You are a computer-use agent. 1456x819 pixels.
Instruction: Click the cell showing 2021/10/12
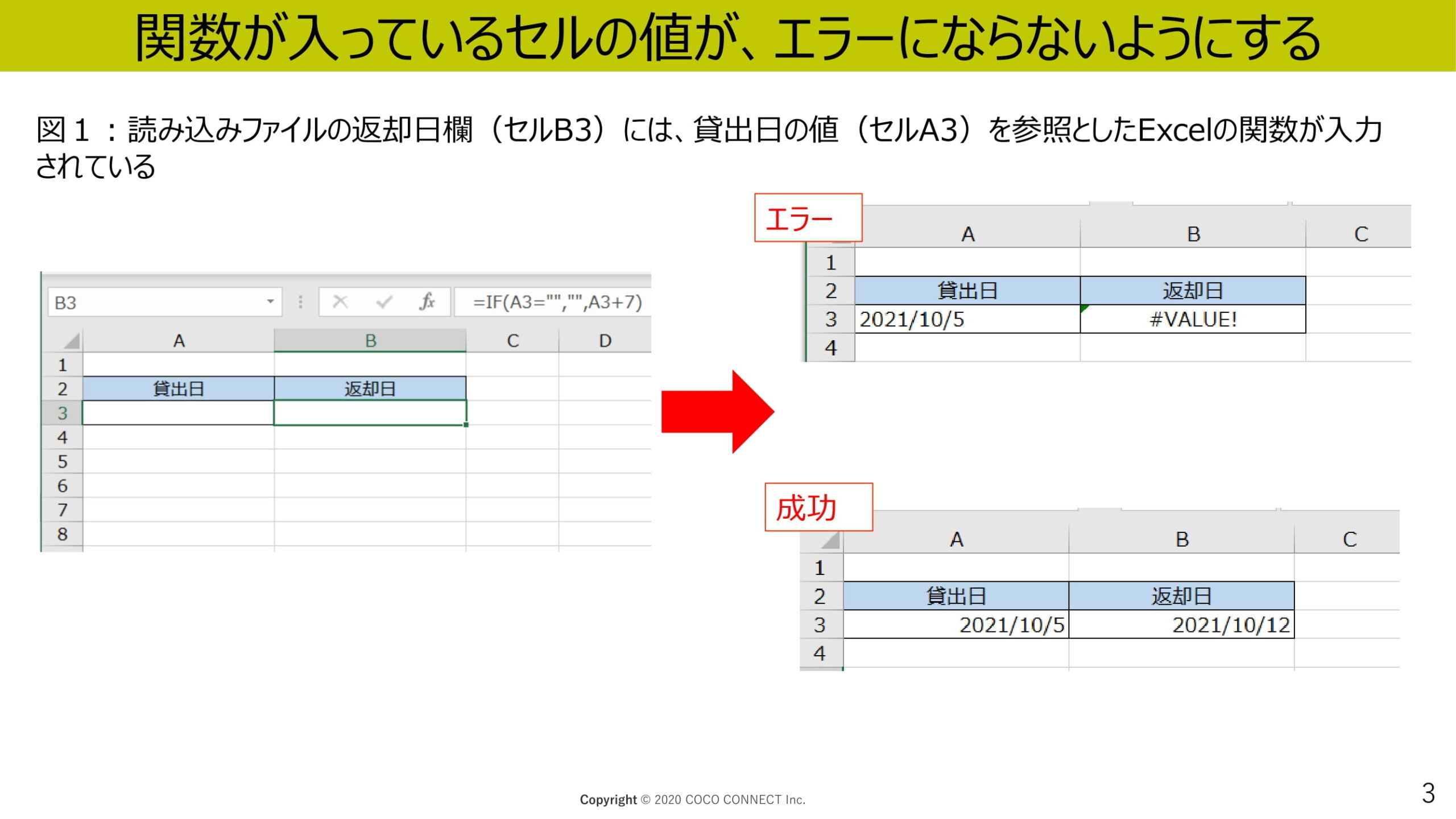(x=1181, y=624)
